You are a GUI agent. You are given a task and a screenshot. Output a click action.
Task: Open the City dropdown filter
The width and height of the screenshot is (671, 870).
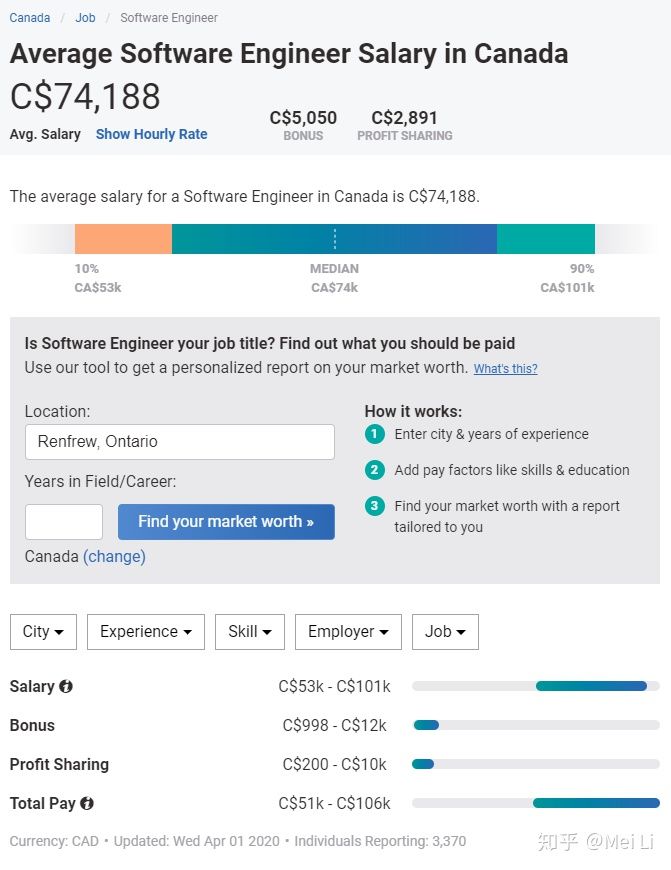click(x=43, y=632)
